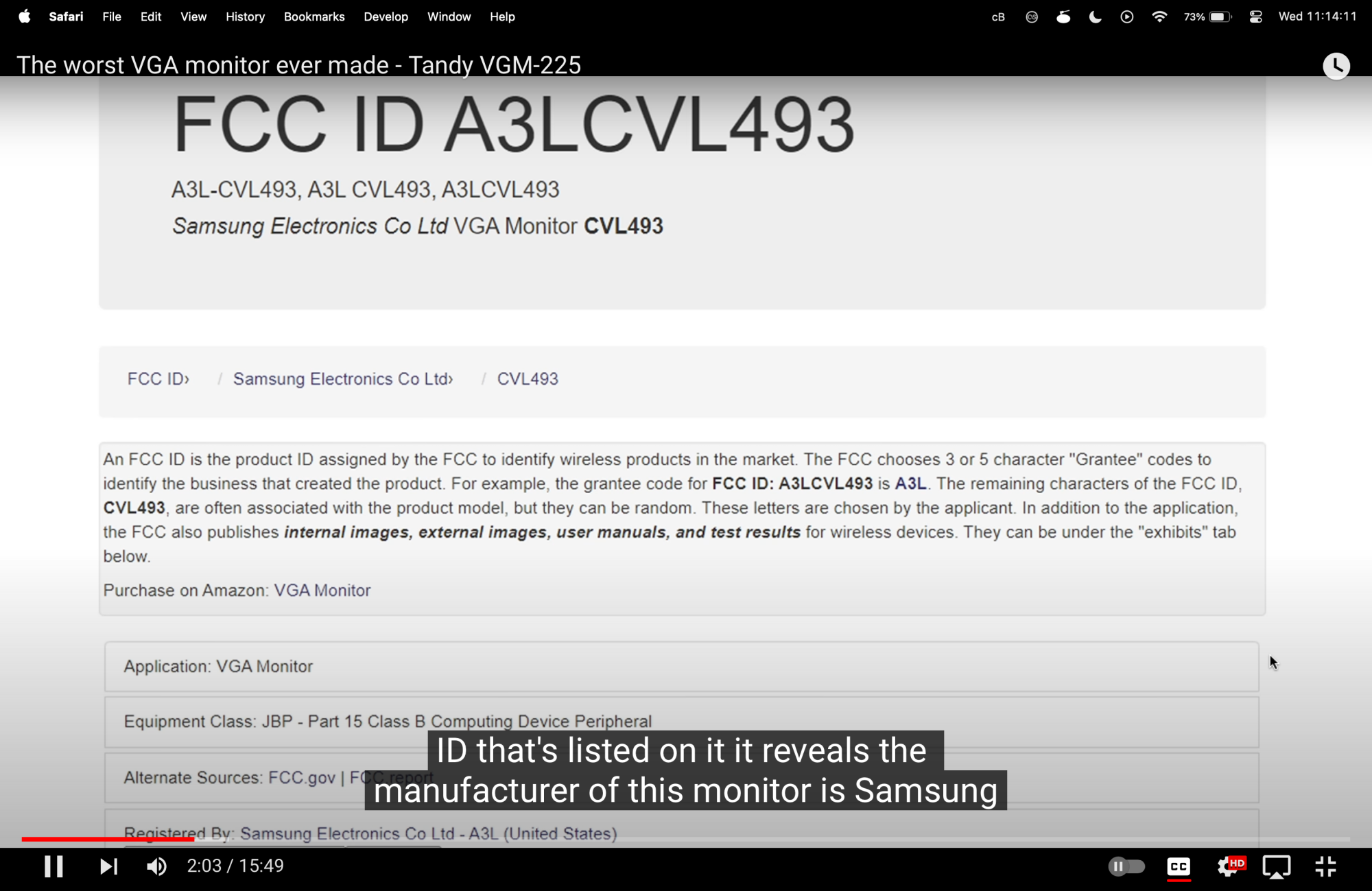Open the Wi-Fi status menu
Viewport: 1372px width, 891px height.
click(1159, 16)
